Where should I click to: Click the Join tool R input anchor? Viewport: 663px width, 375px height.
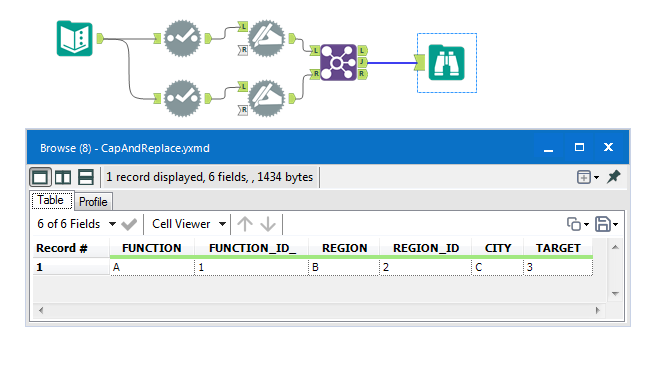tap(315, 74)
